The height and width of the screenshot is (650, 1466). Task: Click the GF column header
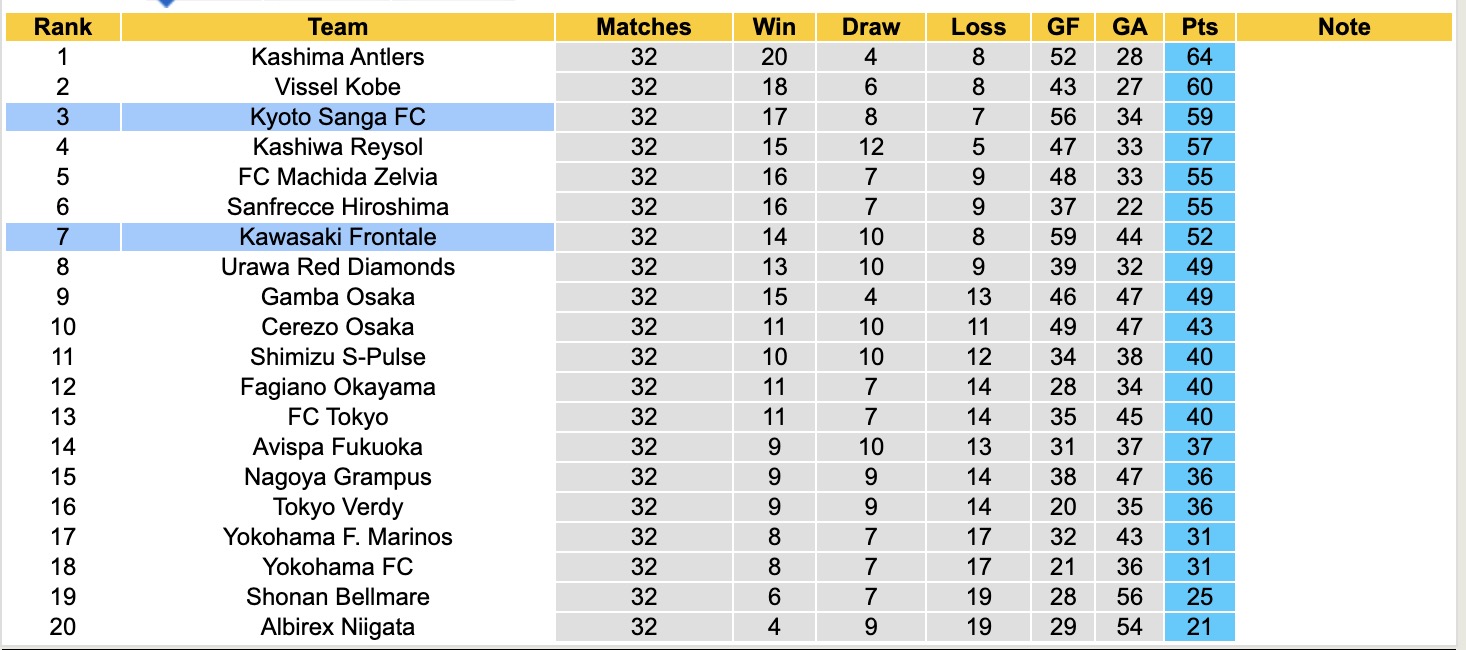(1063, 27)
